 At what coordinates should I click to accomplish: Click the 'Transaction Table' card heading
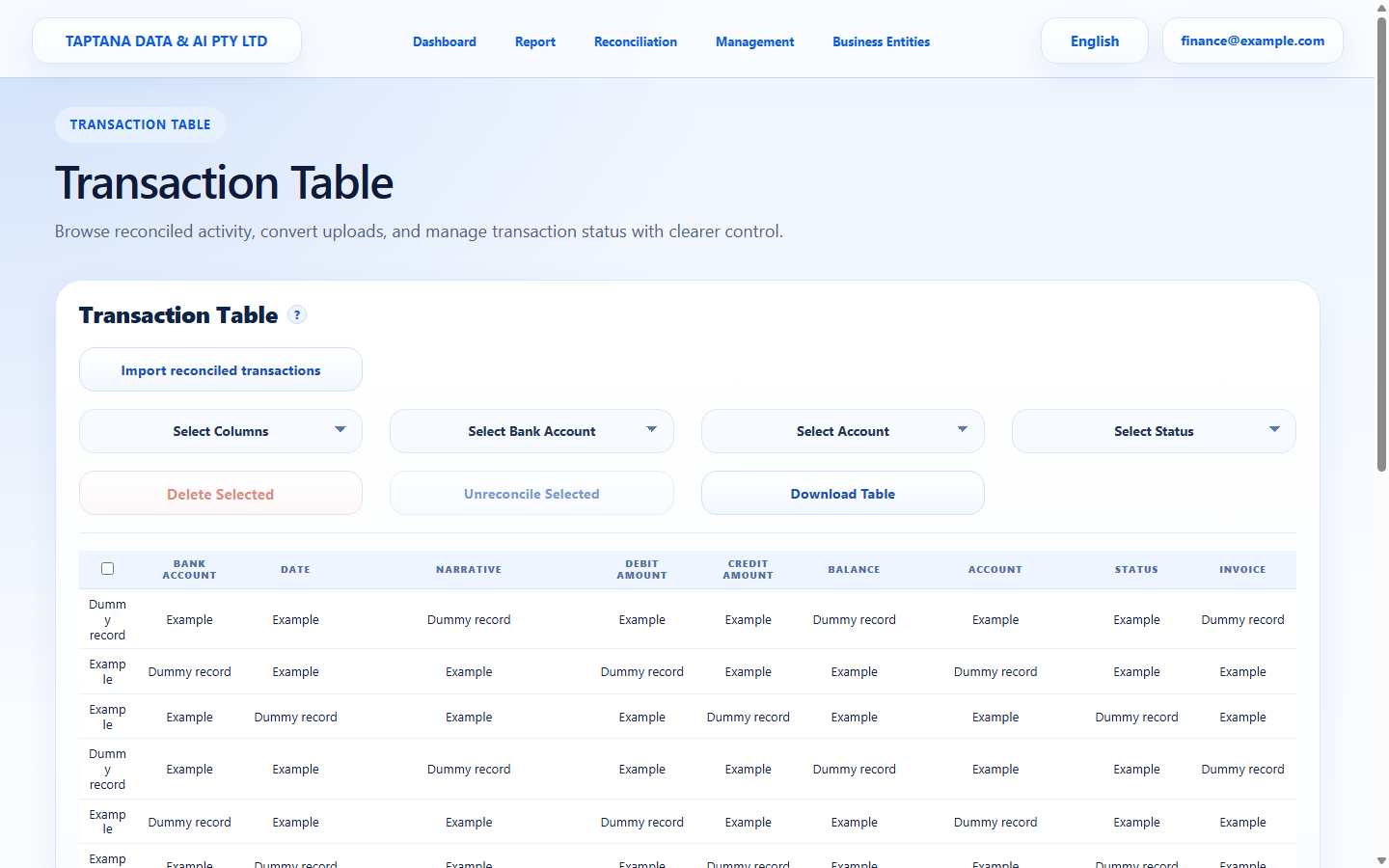pos(178,315)
